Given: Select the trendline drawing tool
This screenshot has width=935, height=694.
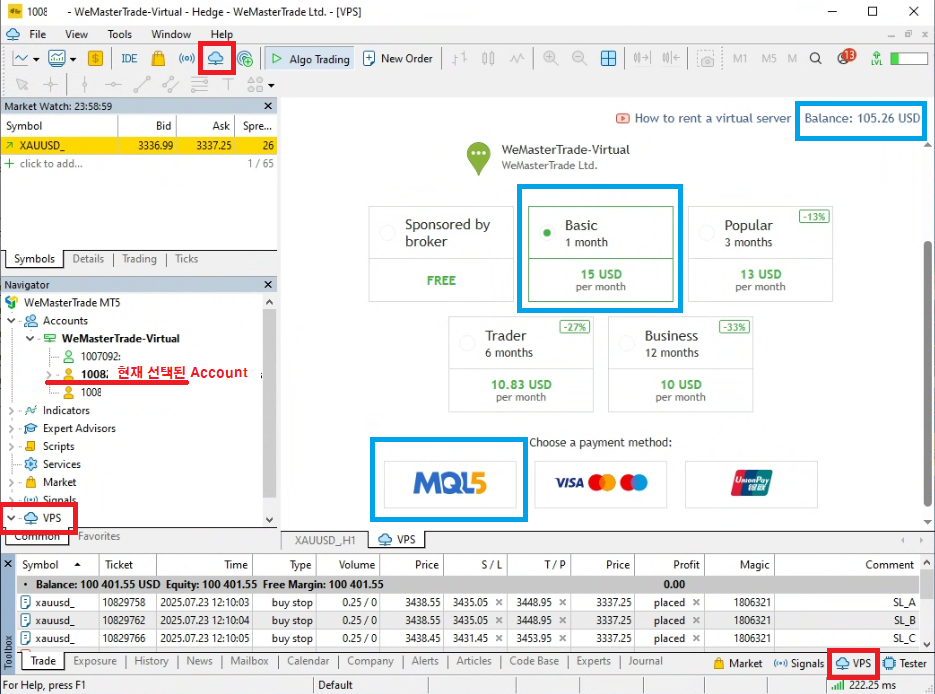Looking at the screenshot, I should 141,85.
